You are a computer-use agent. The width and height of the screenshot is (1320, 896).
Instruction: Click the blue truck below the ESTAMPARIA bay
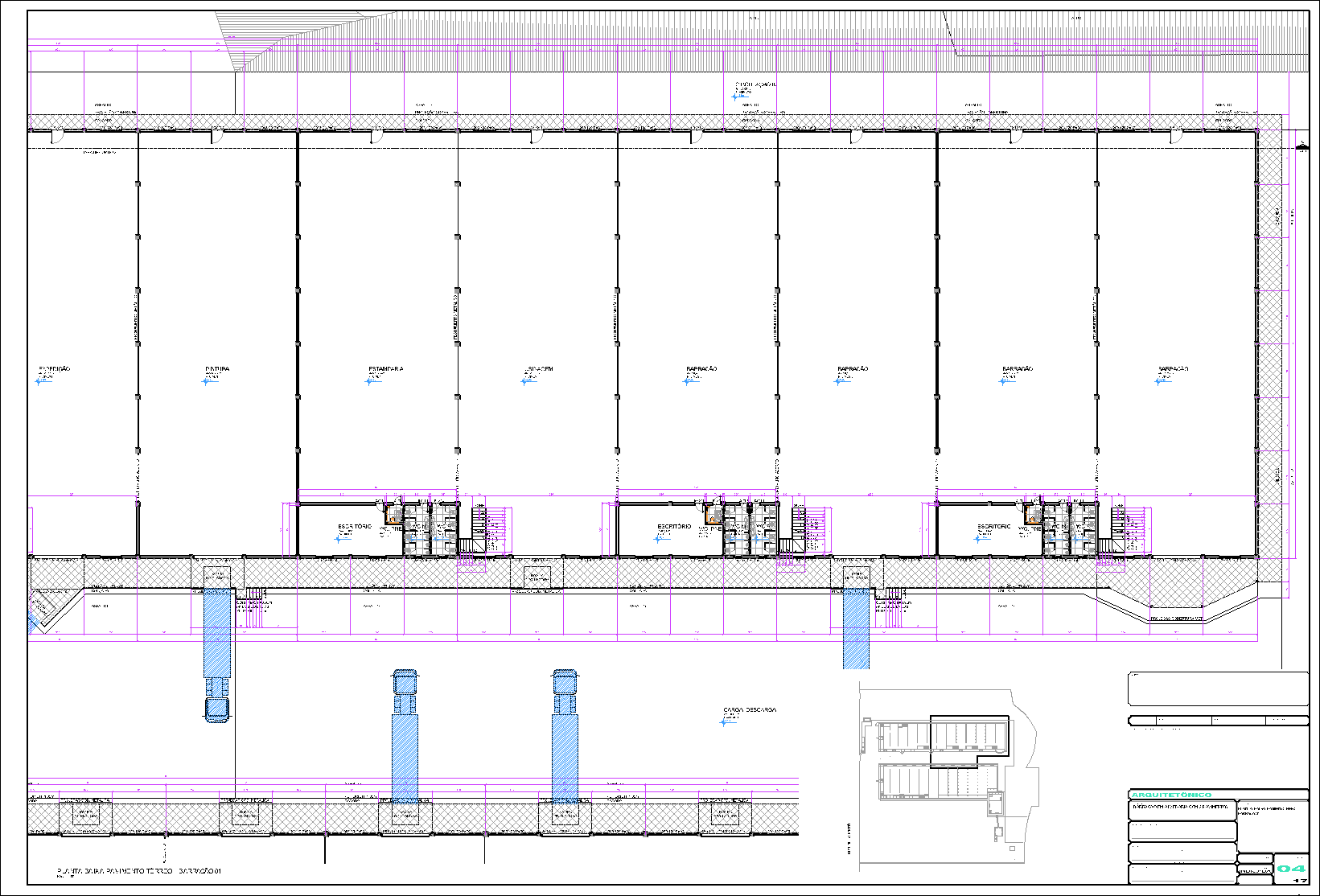pos(405,736)
